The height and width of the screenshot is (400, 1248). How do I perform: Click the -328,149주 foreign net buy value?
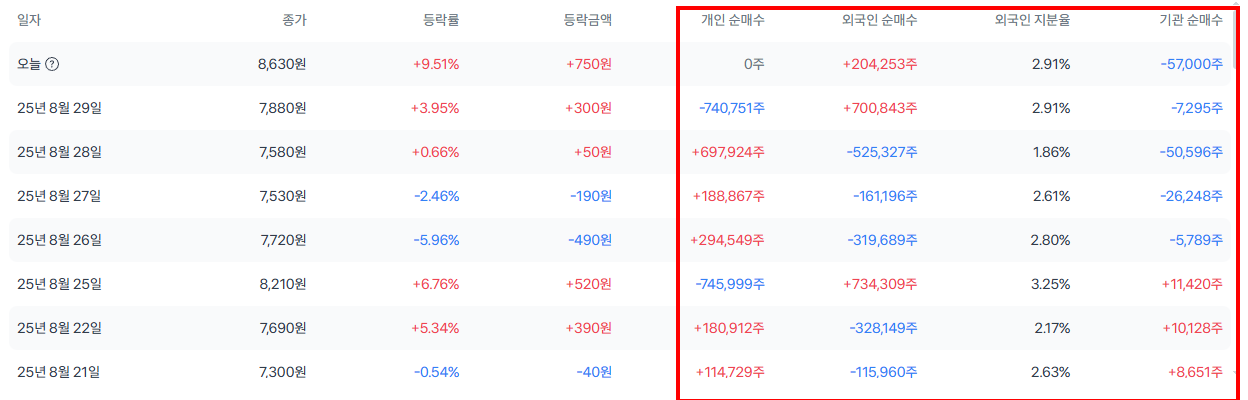(x=883, y=328)
